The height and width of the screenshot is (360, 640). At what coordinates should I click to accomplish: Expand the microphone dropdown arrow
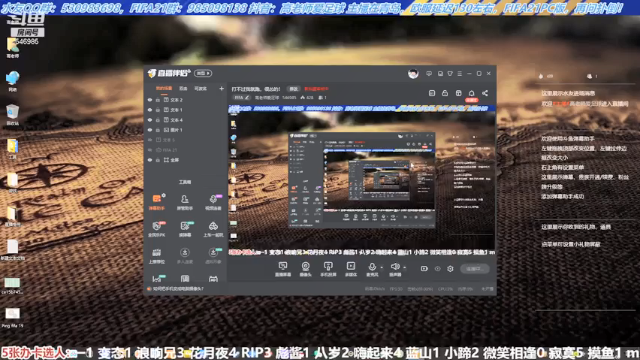[x=382, y=268]
